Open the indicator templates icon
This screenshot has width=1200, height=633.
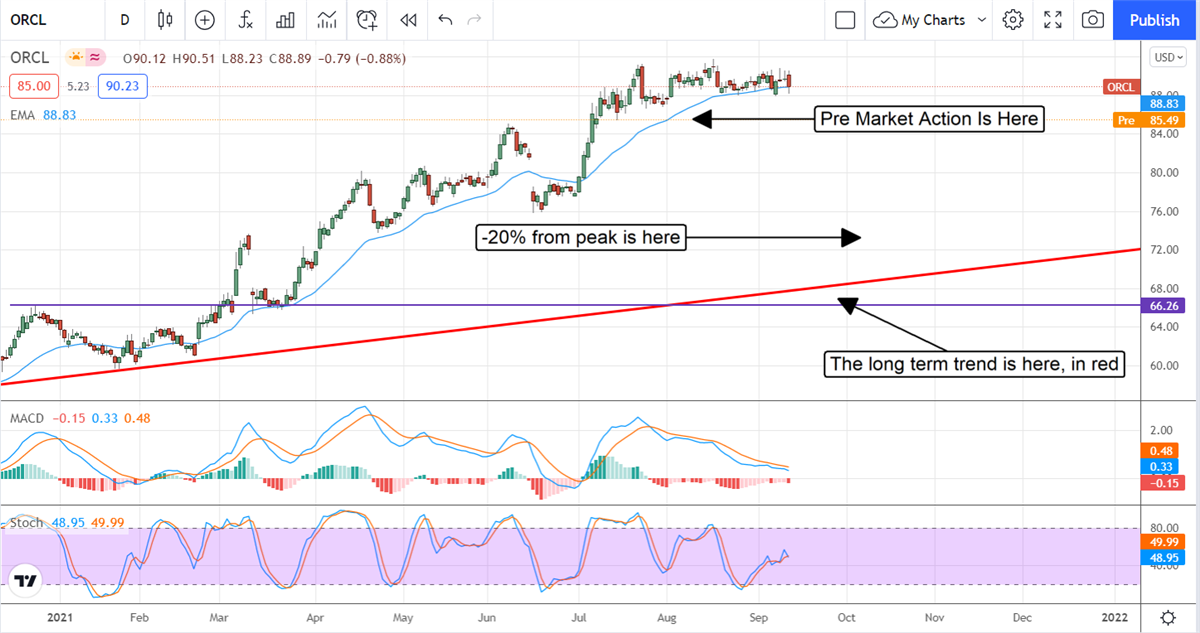(x=326, y=20)
